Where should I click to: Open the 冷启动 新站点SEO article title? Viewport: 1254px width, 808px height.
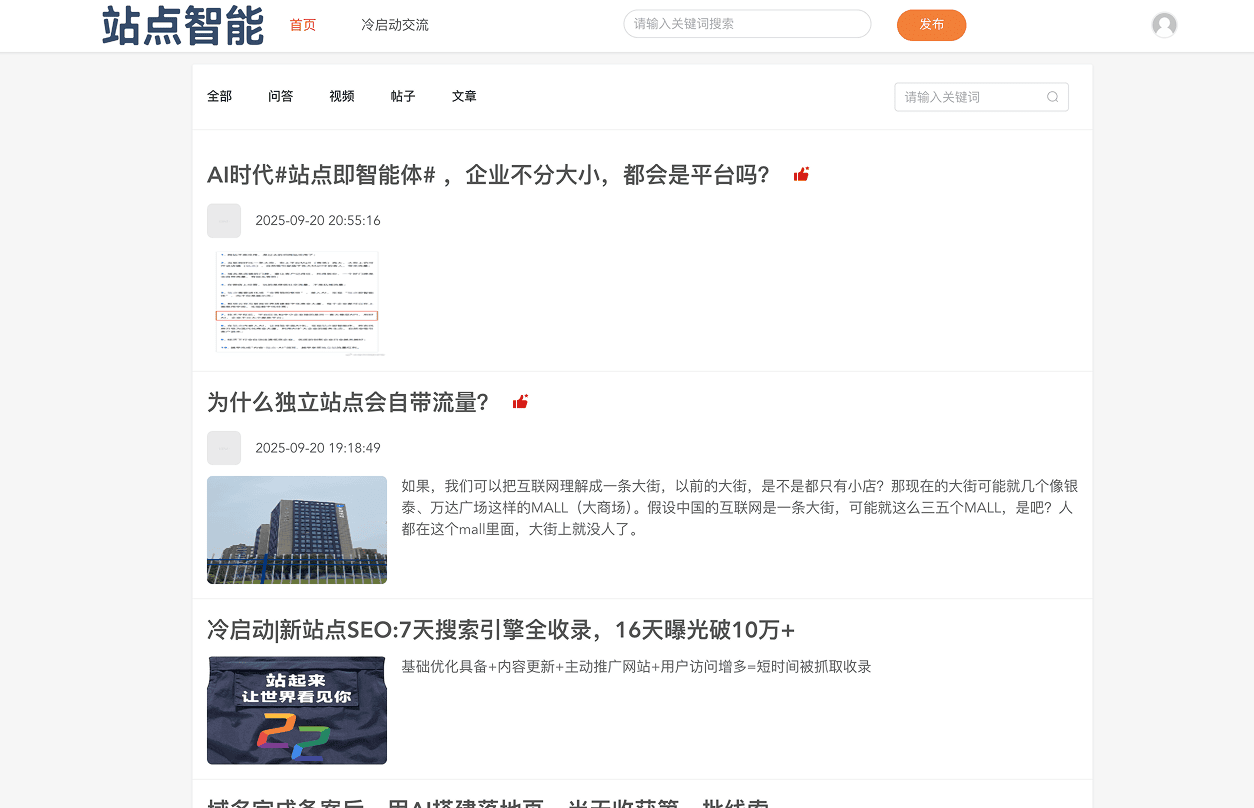501,630
